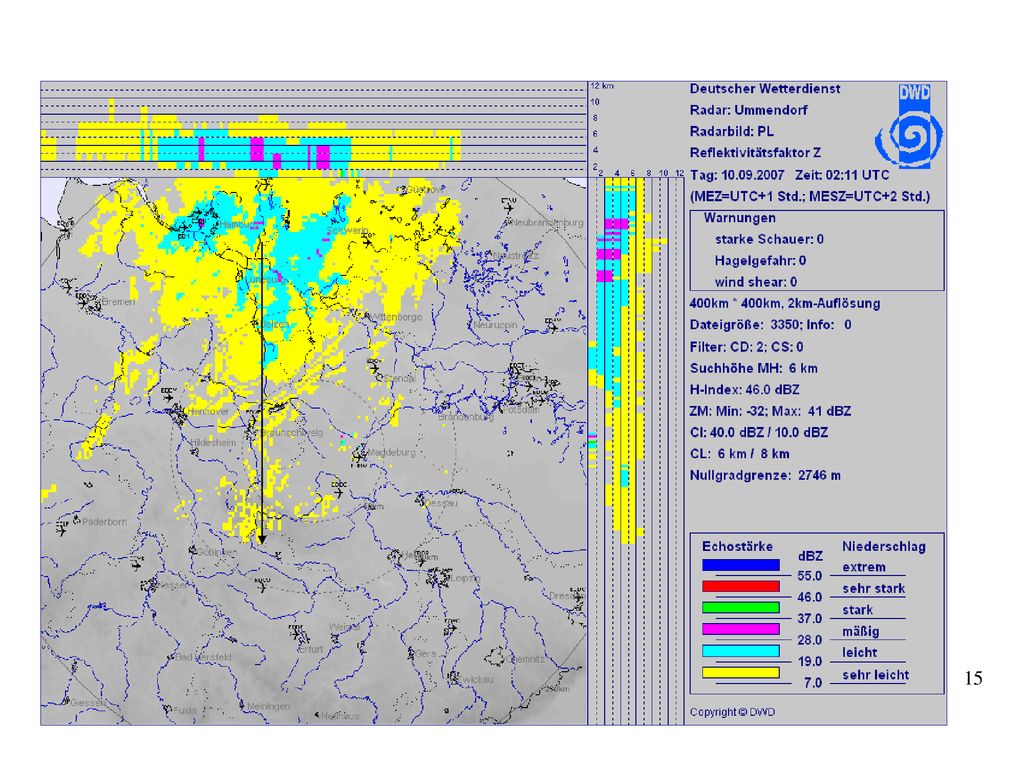Click 'Reflektivitätsfaktor Z' label
1024x768 pixels.
(x=756, y=153)
